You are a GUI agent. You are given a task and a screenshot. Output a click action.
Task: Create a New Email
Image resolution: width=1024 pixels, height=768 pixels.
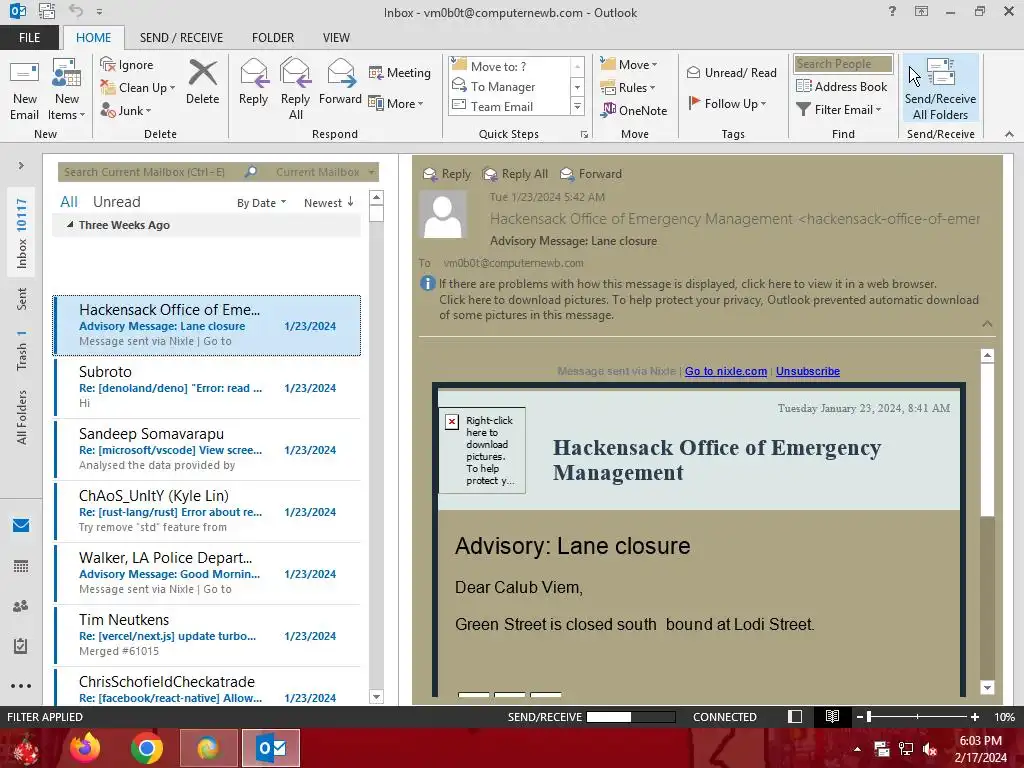(24, 90)
